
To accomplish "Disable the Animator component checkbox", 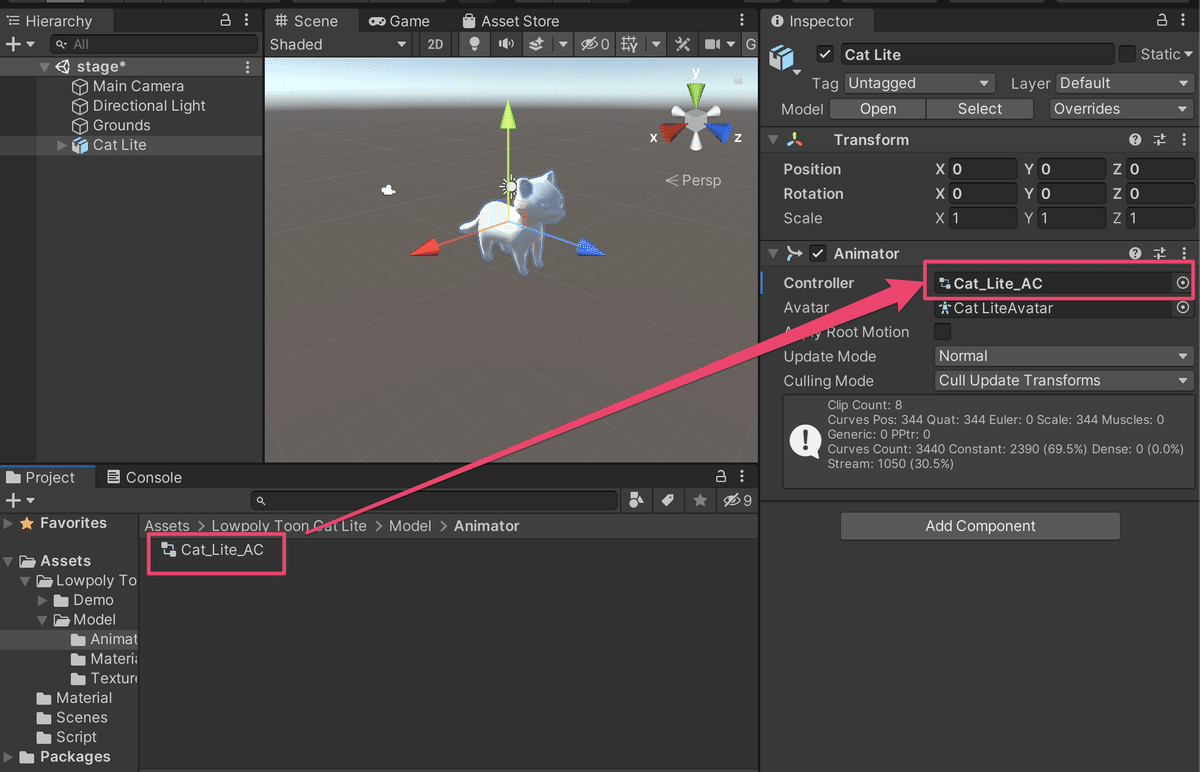I will [x=818, y=254].
